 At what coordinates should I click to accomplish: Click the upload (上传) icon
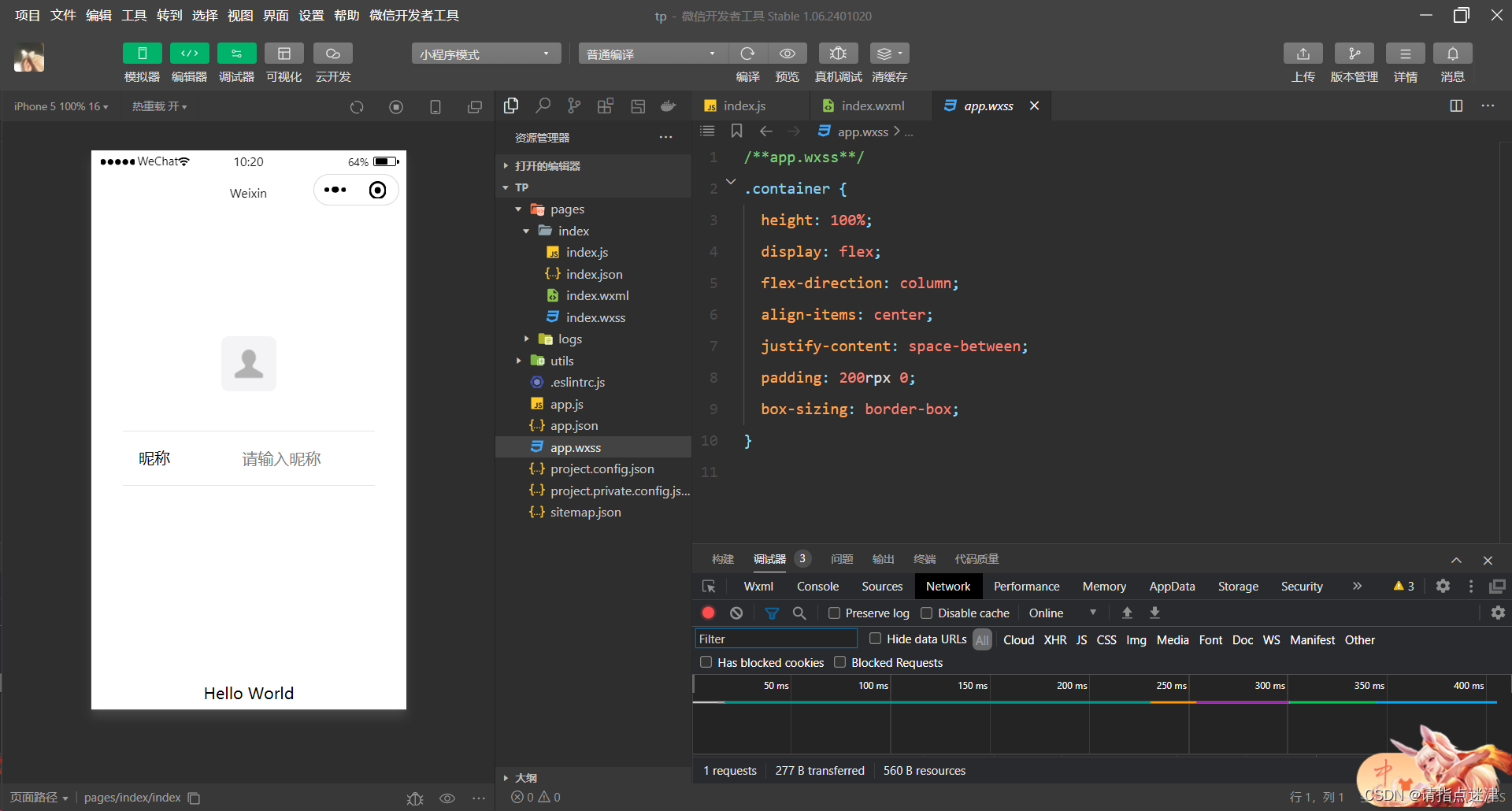pos(1303,54)
